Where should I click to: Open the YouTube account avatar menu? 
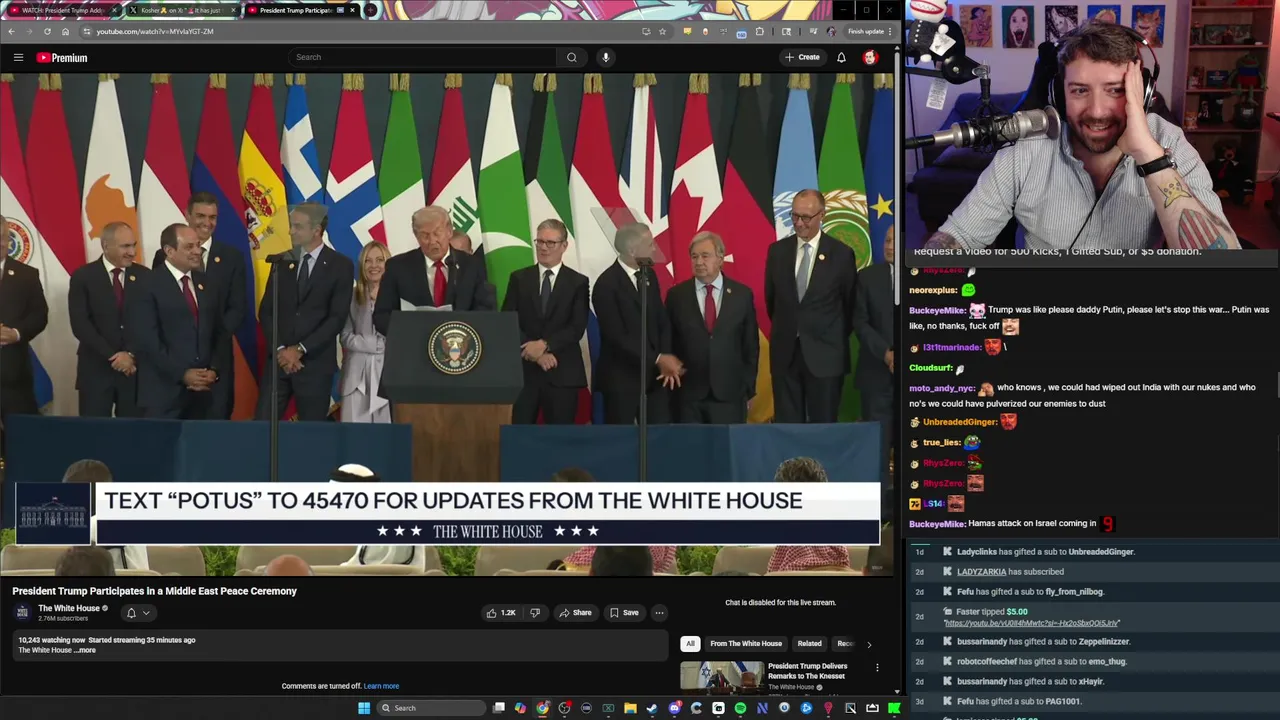click(870, 57)
